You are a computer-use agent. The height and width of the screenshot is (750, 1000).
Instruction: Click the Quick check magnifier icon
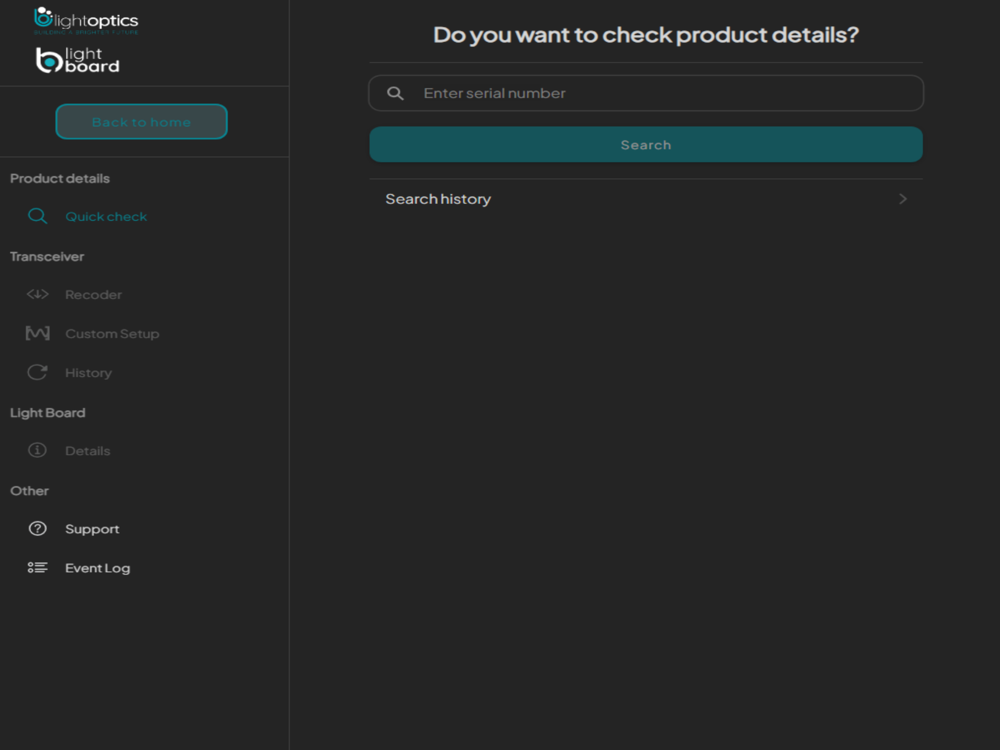37,216
